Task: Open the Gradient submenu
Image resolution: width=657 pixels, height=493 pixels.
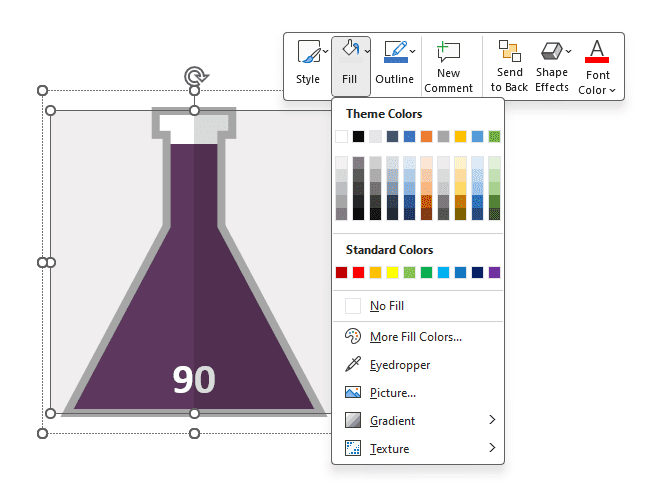Action: 418,421
